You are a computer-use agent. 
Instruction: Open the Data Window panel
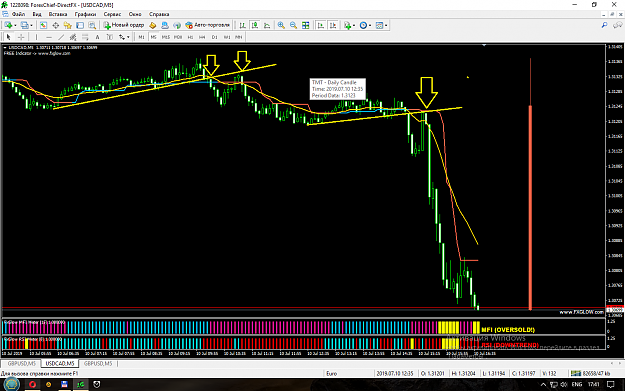(55, 26)
